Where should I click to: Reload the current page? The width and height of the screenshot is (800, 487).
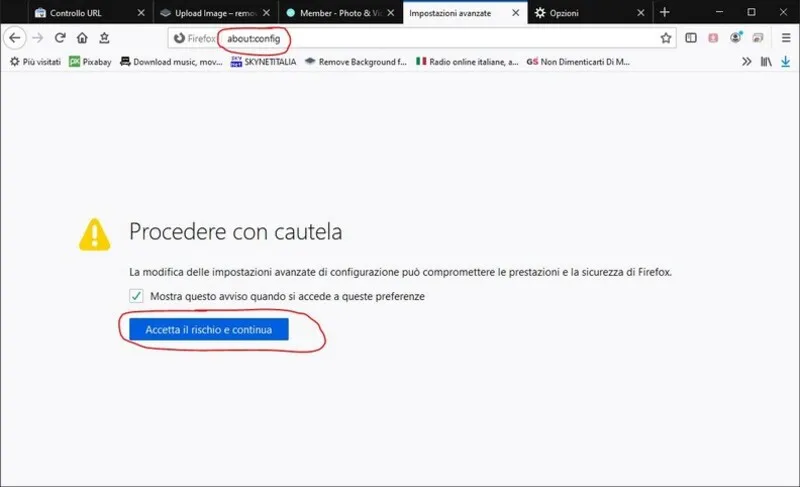(60, 38)
